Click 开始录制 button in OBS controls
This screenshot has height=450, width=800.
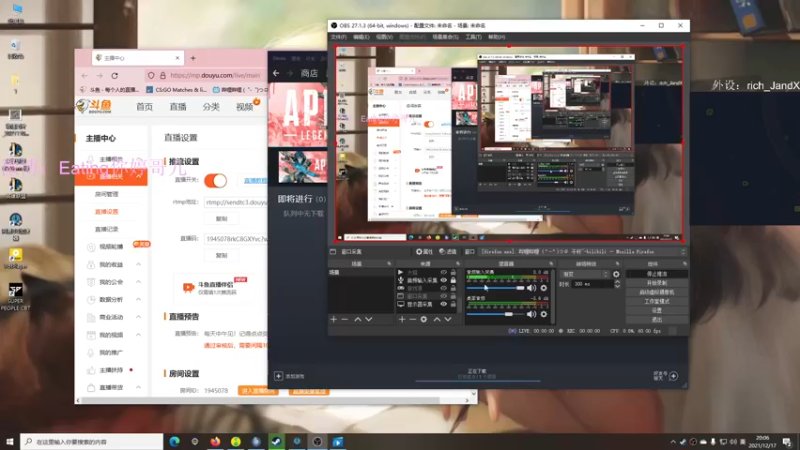657,283
